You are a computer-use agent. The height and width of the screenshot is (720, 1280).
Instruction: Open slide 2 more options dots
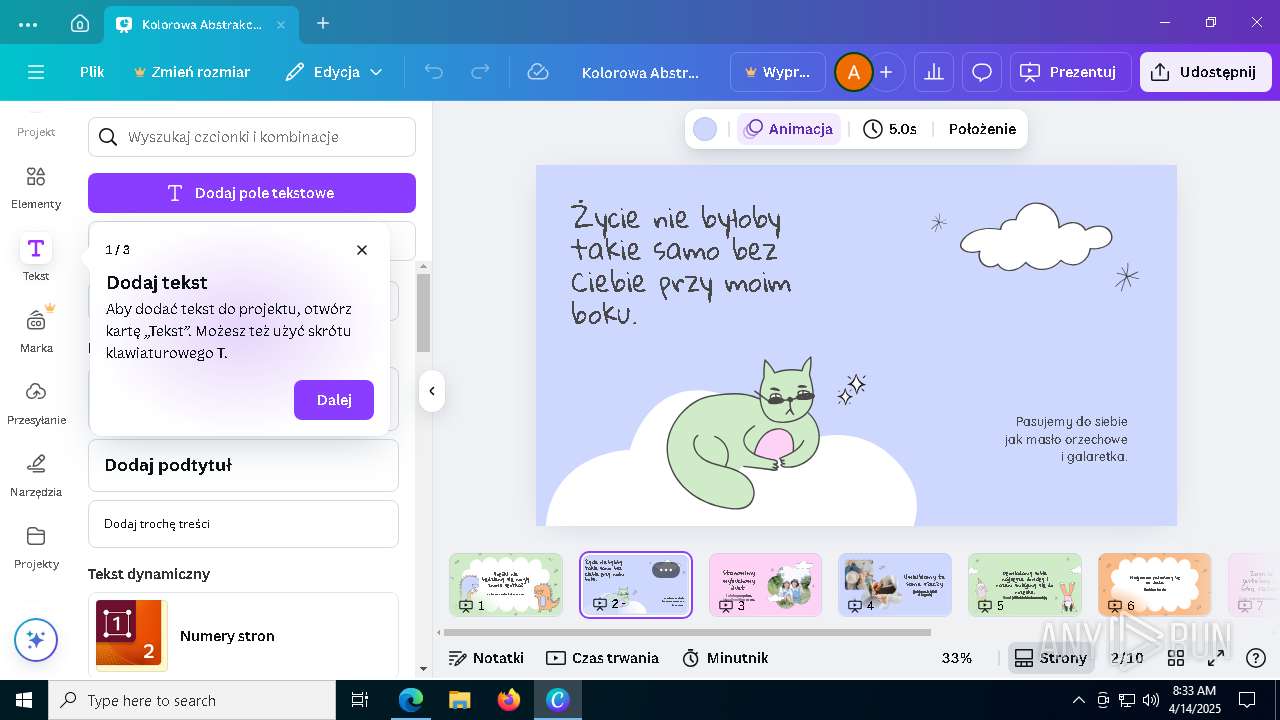[x=666, y=570]
